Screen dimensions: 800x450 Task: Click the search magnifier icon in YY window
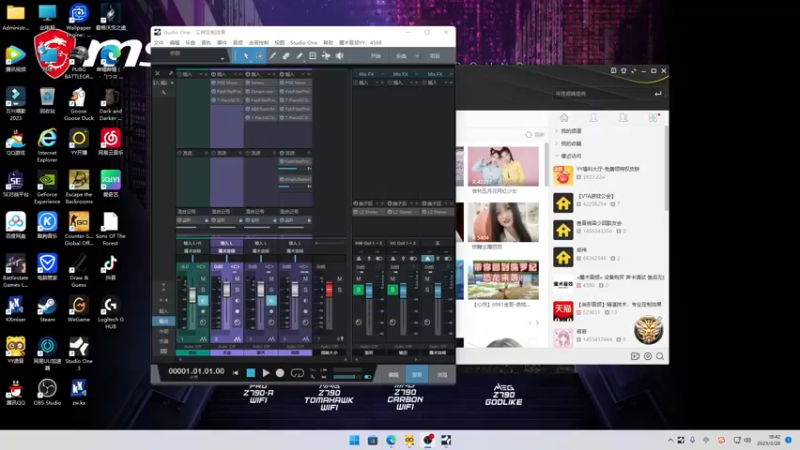coord(660,356)
